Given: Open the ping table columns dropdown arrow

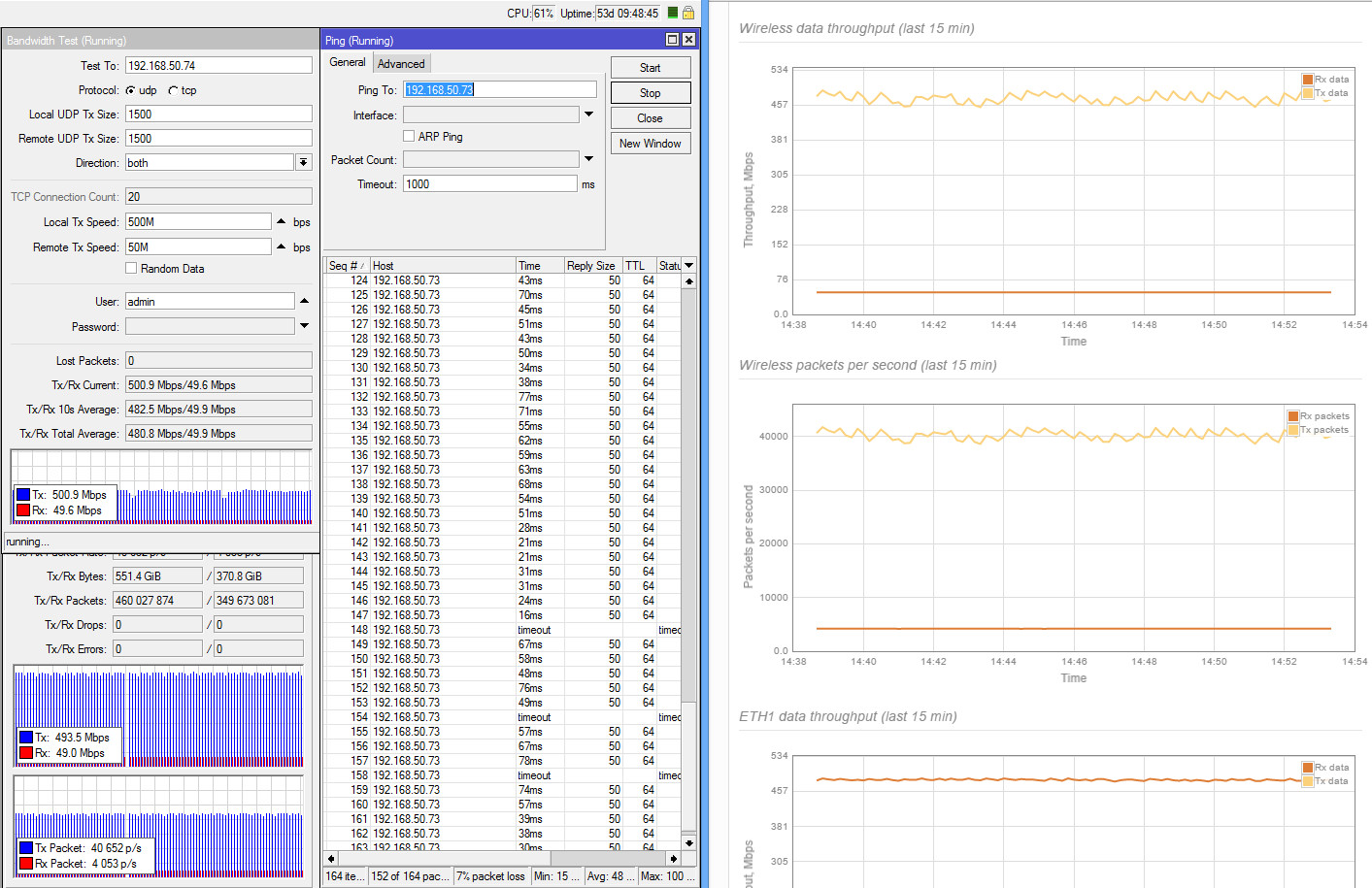Looking at the screenshot, I should (x=689, y=266).
